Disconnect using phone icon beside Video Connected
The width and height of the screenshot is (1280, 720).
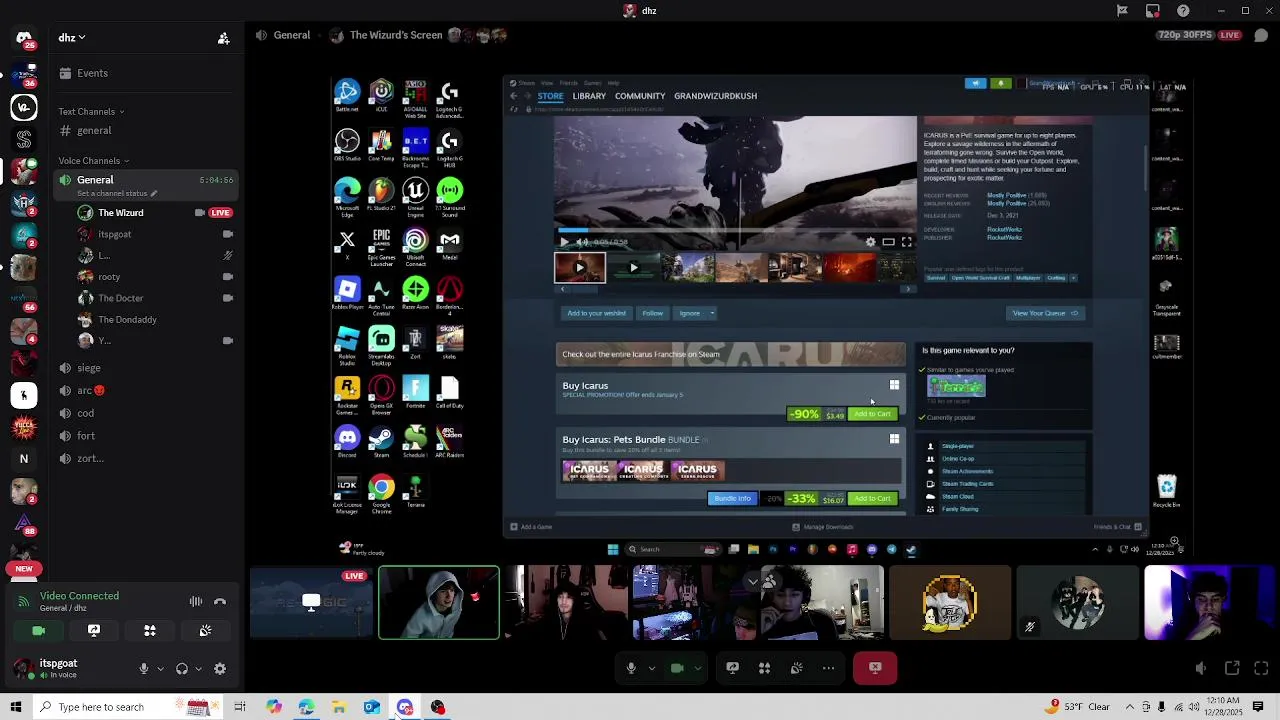coord(220,602)
